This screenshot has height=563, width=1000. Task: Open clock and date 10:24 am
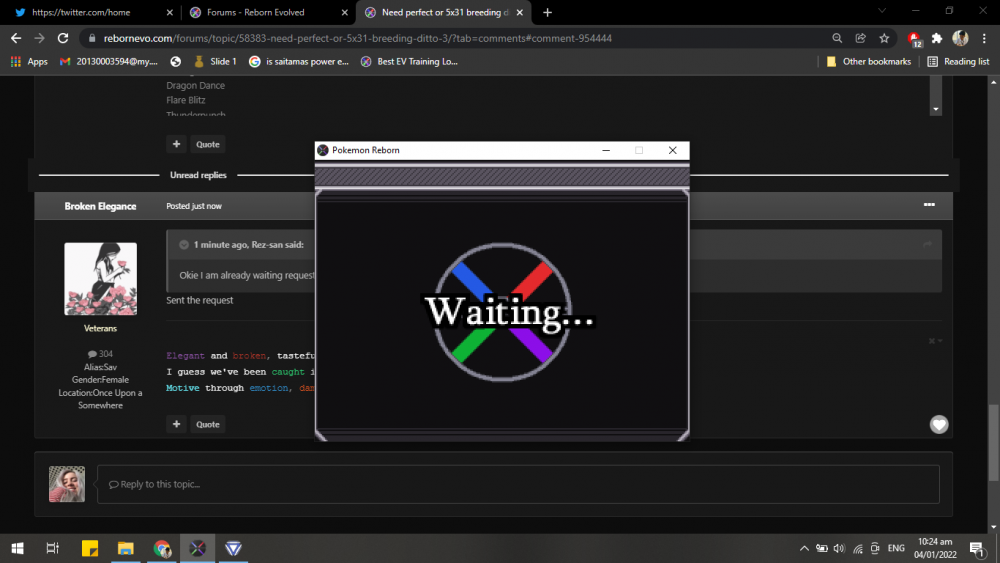pos(935,548)
